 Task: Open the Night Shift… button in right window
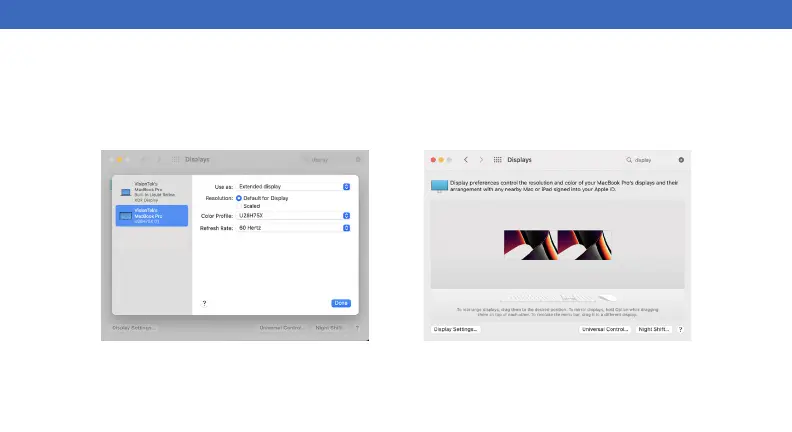pos(654,329)
